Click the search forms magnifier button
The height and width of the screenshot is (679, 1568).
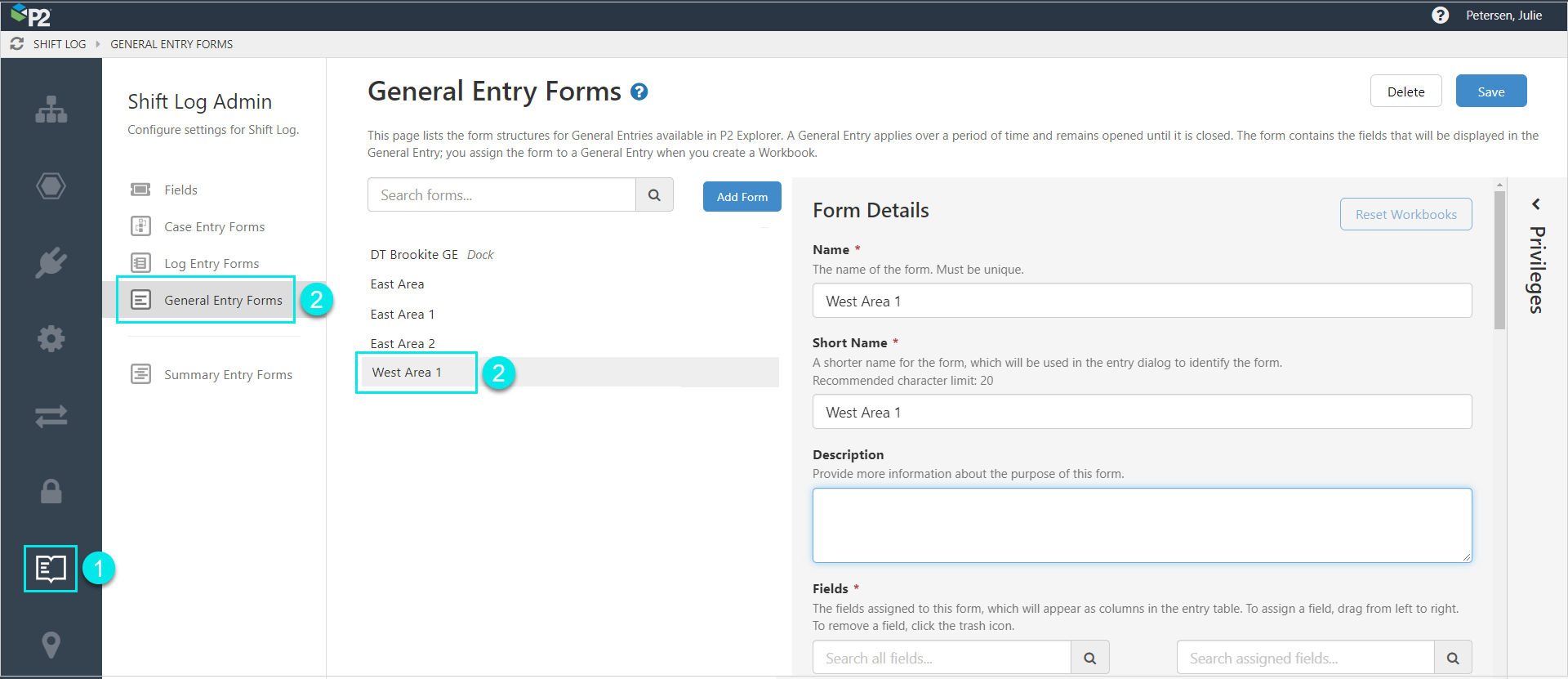coord(654,195)
